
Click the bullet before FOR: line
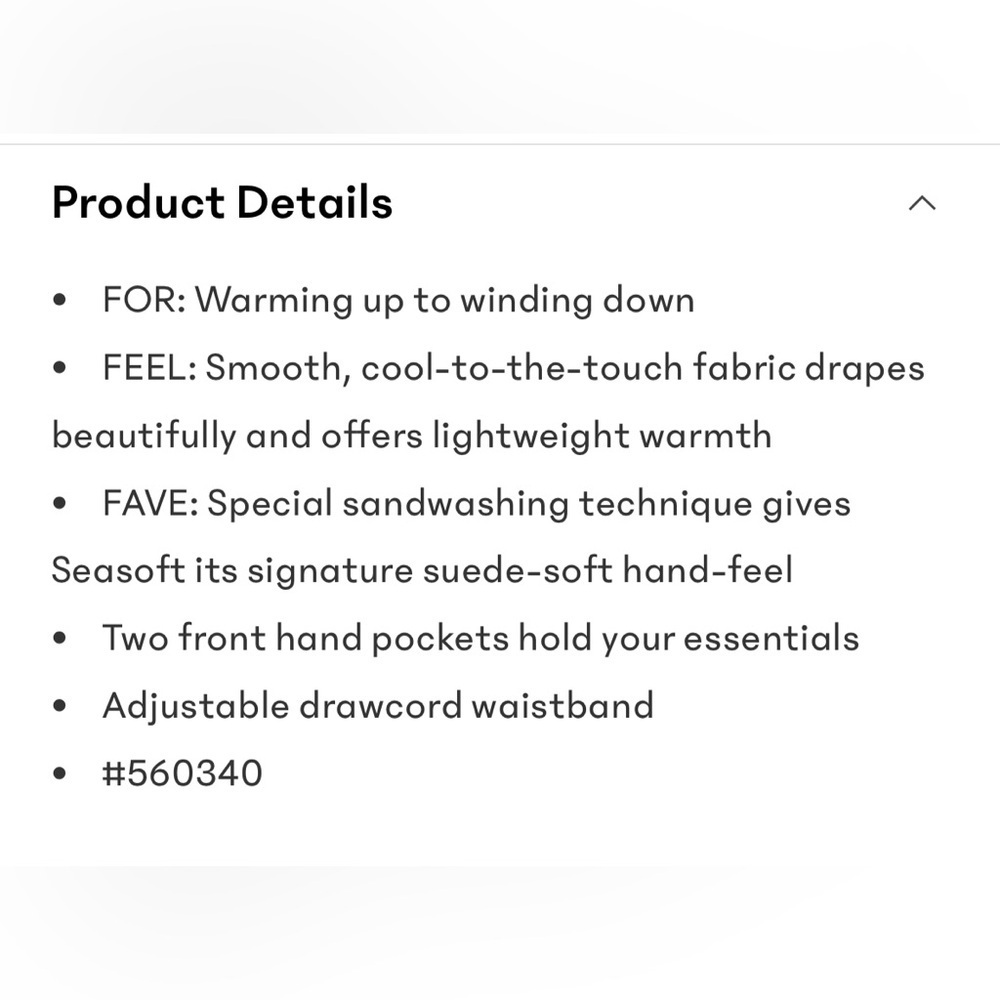60,300
